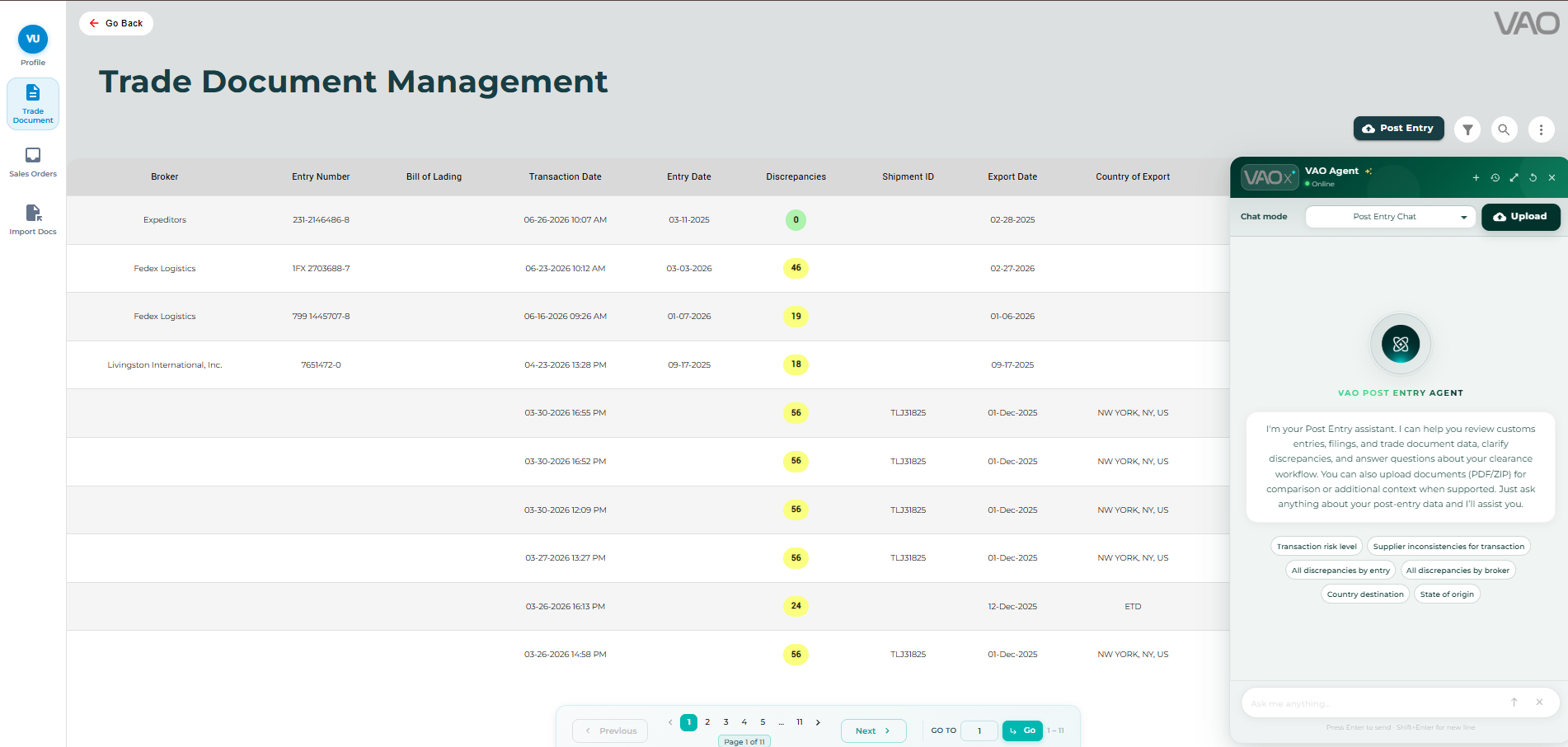The height and width of the screenshot is (747, 1568).
Task: Click the filter funnel icon
Action: click(x=1467, y=129)
